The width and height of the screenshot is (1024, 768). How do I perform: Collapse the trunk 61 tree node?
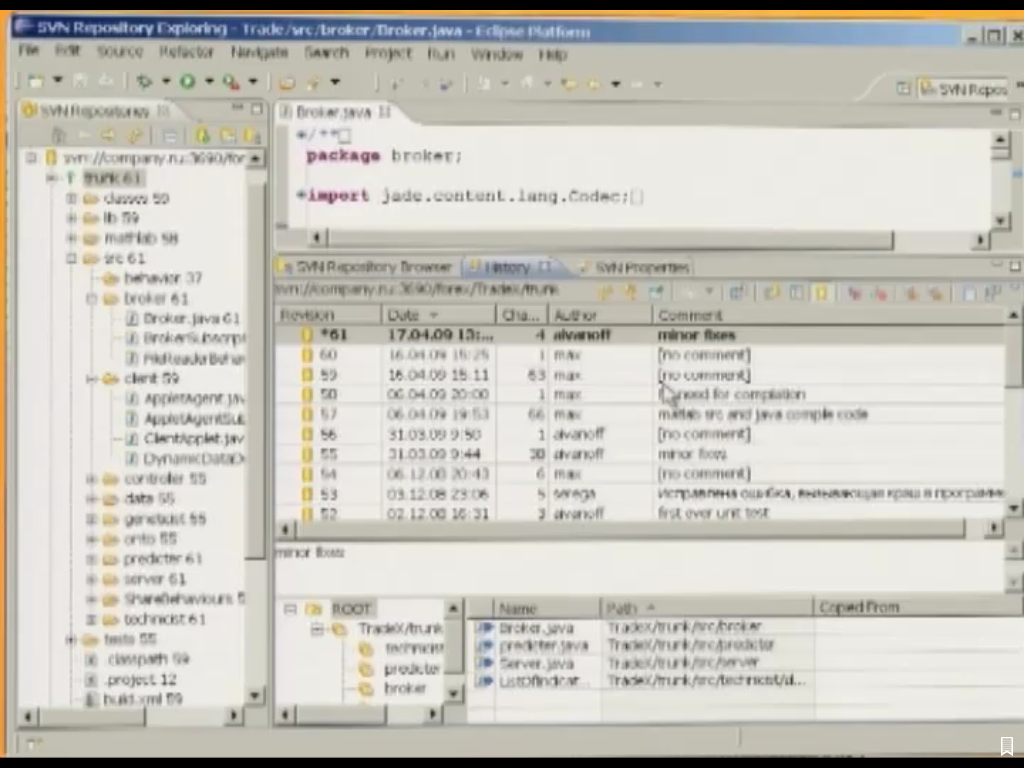[51, 178]
